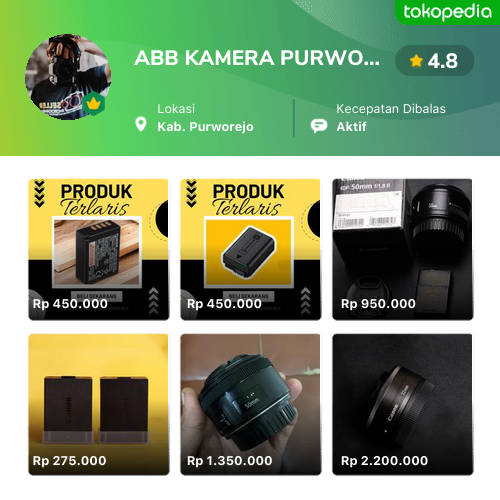Click the Tokopedia logo
The height and width of the screenshot is (500, 500).
pos(447,12)
